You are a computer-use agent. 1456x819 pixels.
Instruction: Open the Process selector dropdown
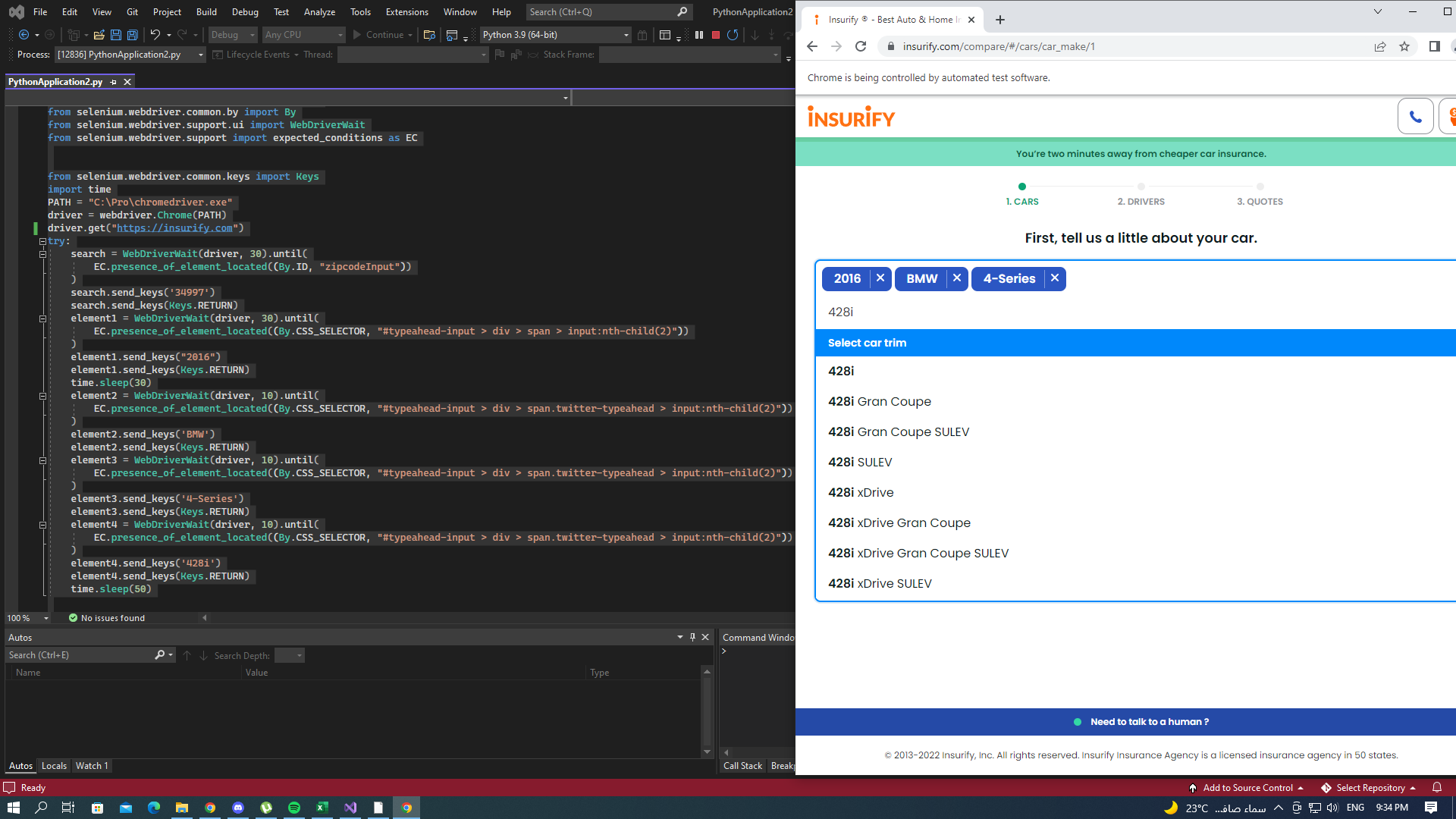(x=130, y=55)
